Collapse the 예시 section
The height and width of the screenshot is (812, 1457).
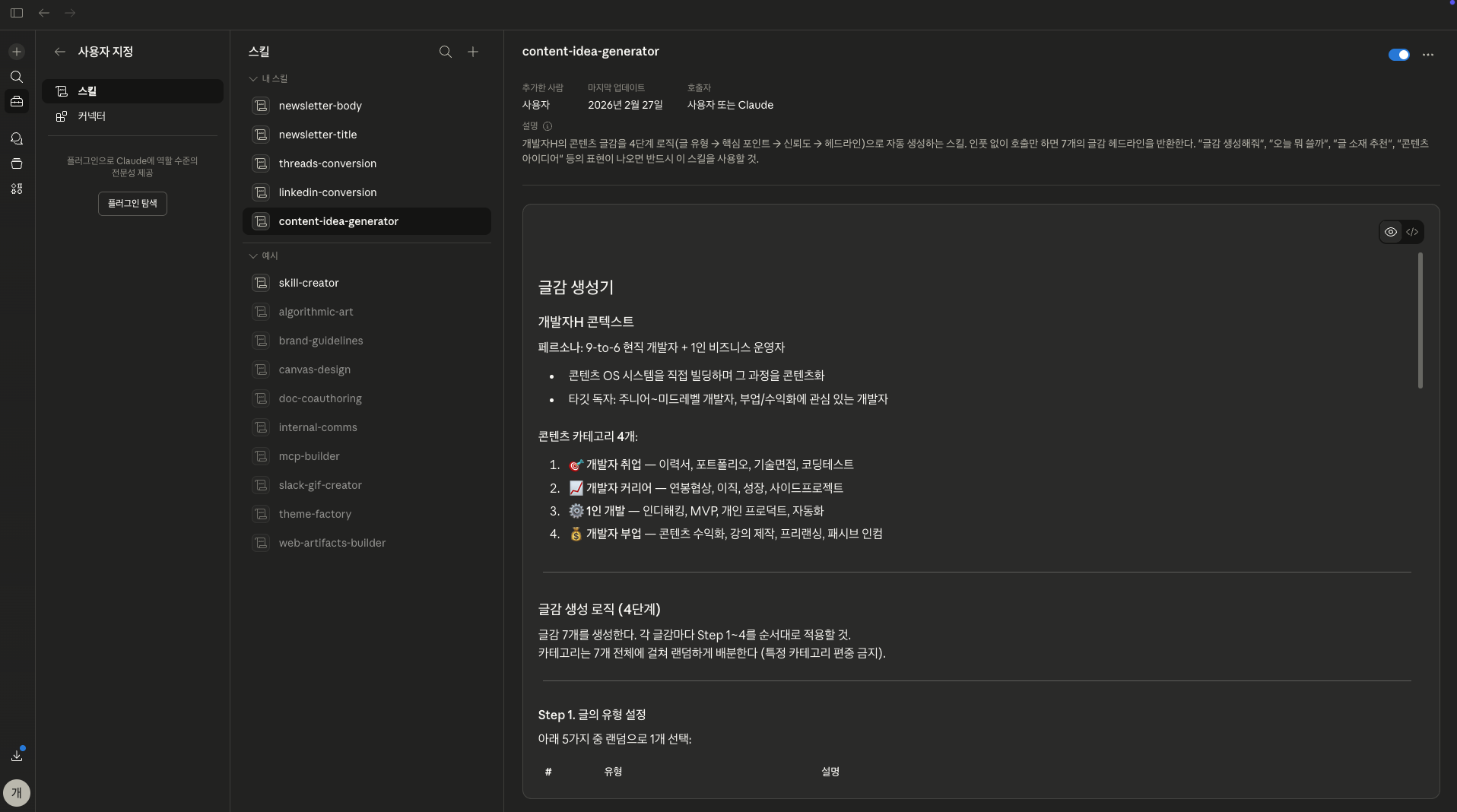pyautogui.click(x=252, y=256)
